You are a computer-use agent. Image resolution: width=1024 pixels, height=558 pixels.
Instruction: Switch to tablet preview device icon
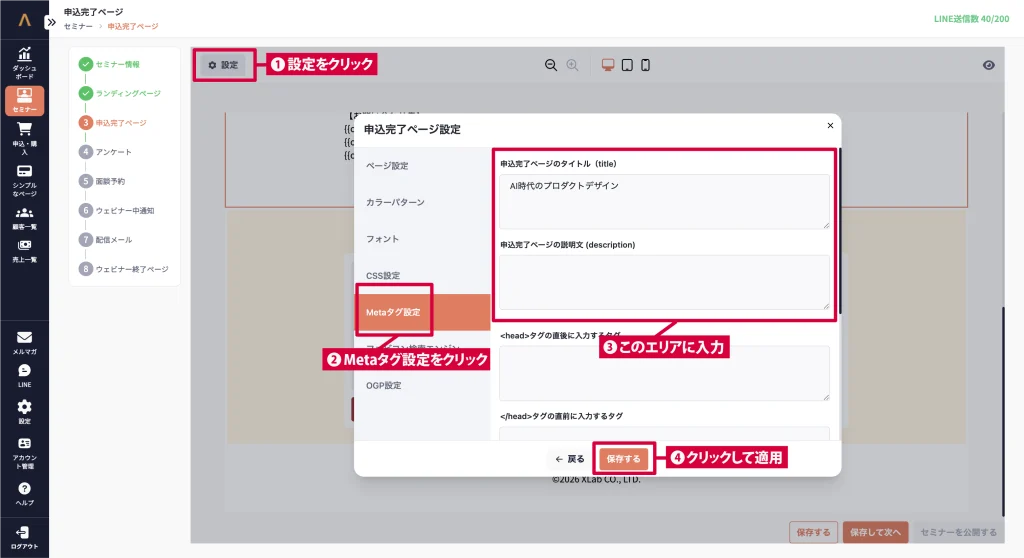627,65
